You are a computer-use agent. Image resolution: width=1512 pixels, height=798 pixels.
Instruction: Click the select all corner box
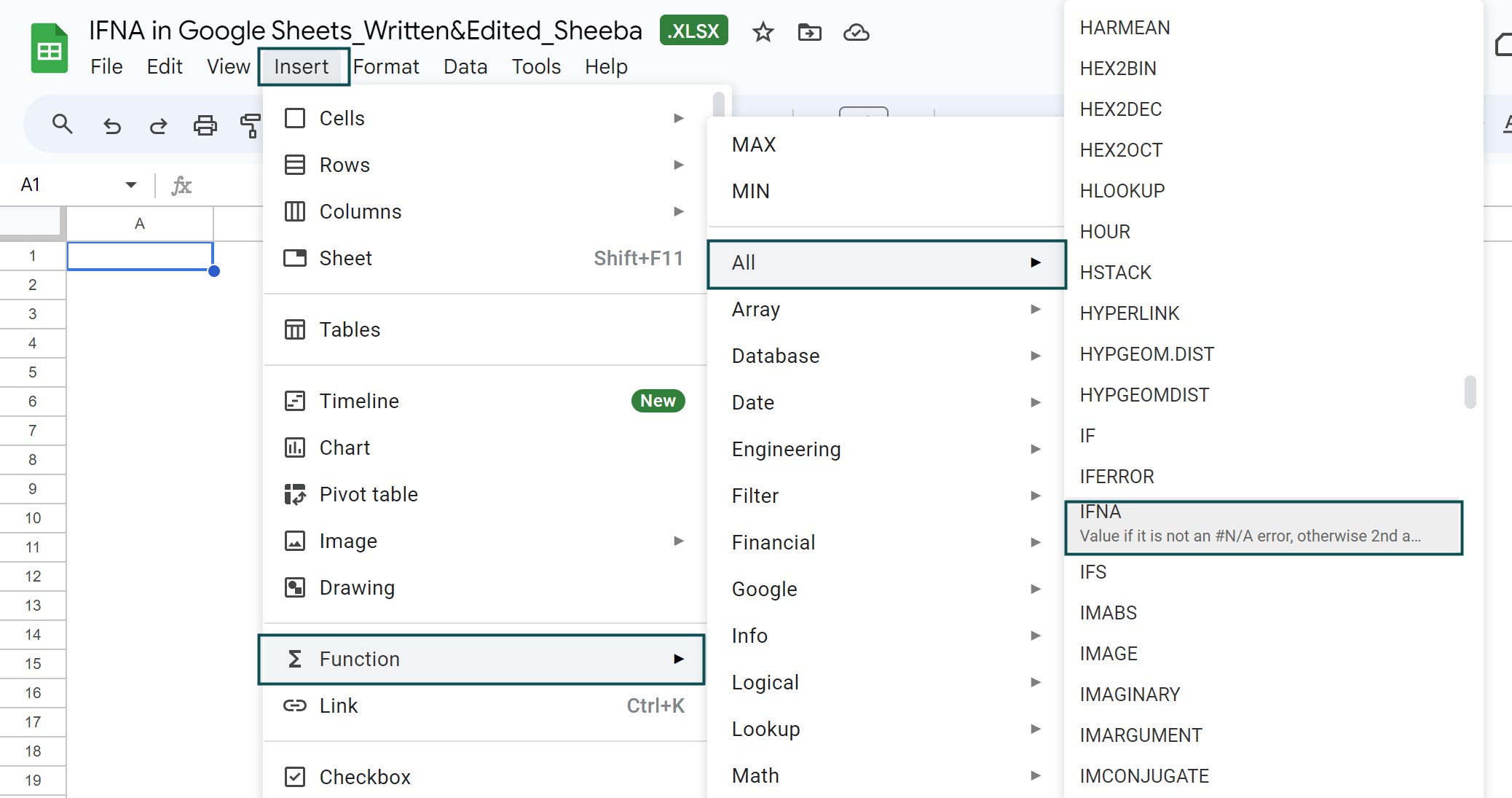tap(33, 224)
